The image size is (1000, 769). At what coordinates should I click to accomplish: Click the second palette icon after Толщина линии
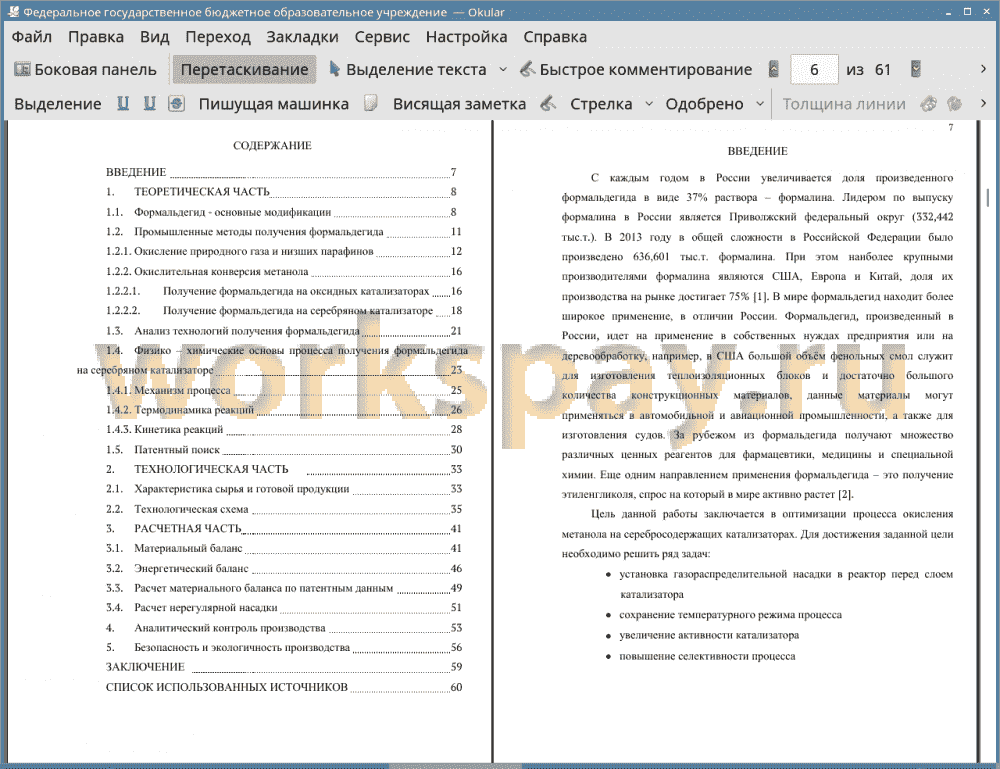pos(955,104)
